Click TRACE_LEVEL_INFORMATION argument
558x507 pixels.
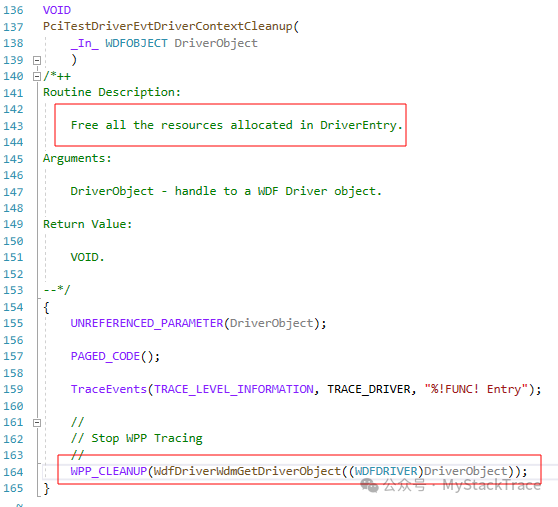pos(233,389)
